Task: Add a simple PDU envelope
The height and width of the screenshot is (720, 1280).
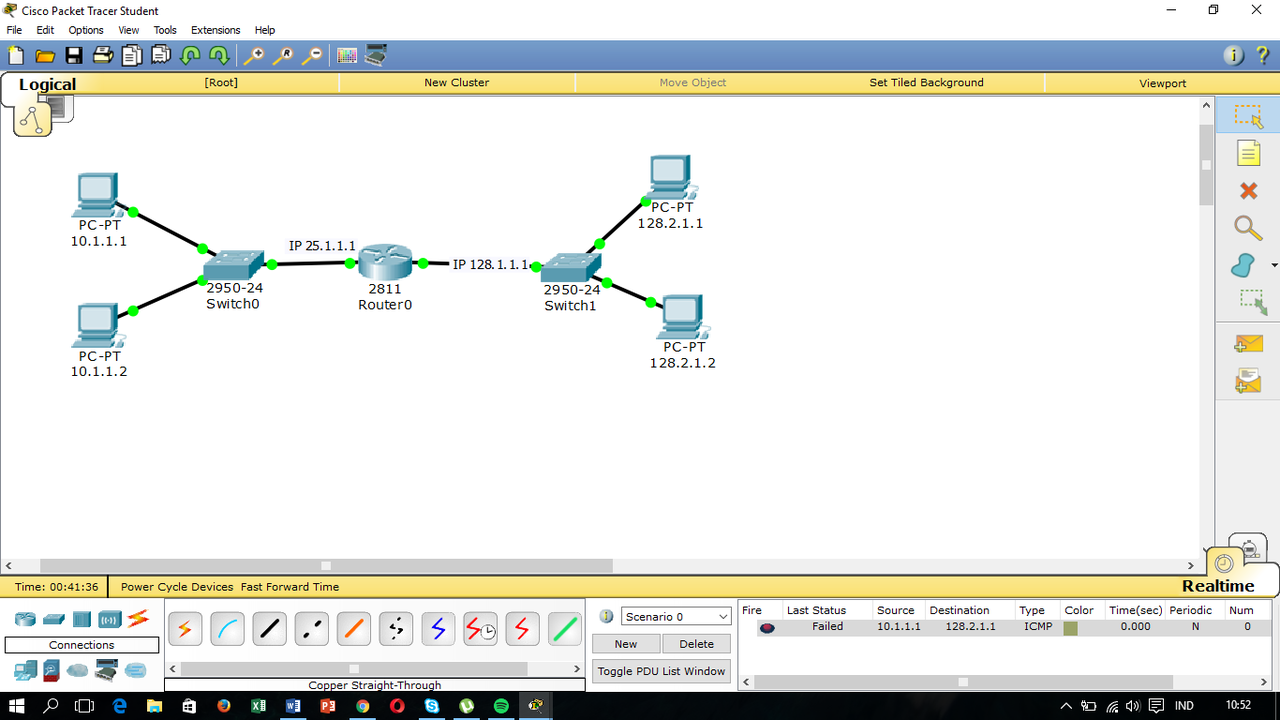Action: 1248,345
